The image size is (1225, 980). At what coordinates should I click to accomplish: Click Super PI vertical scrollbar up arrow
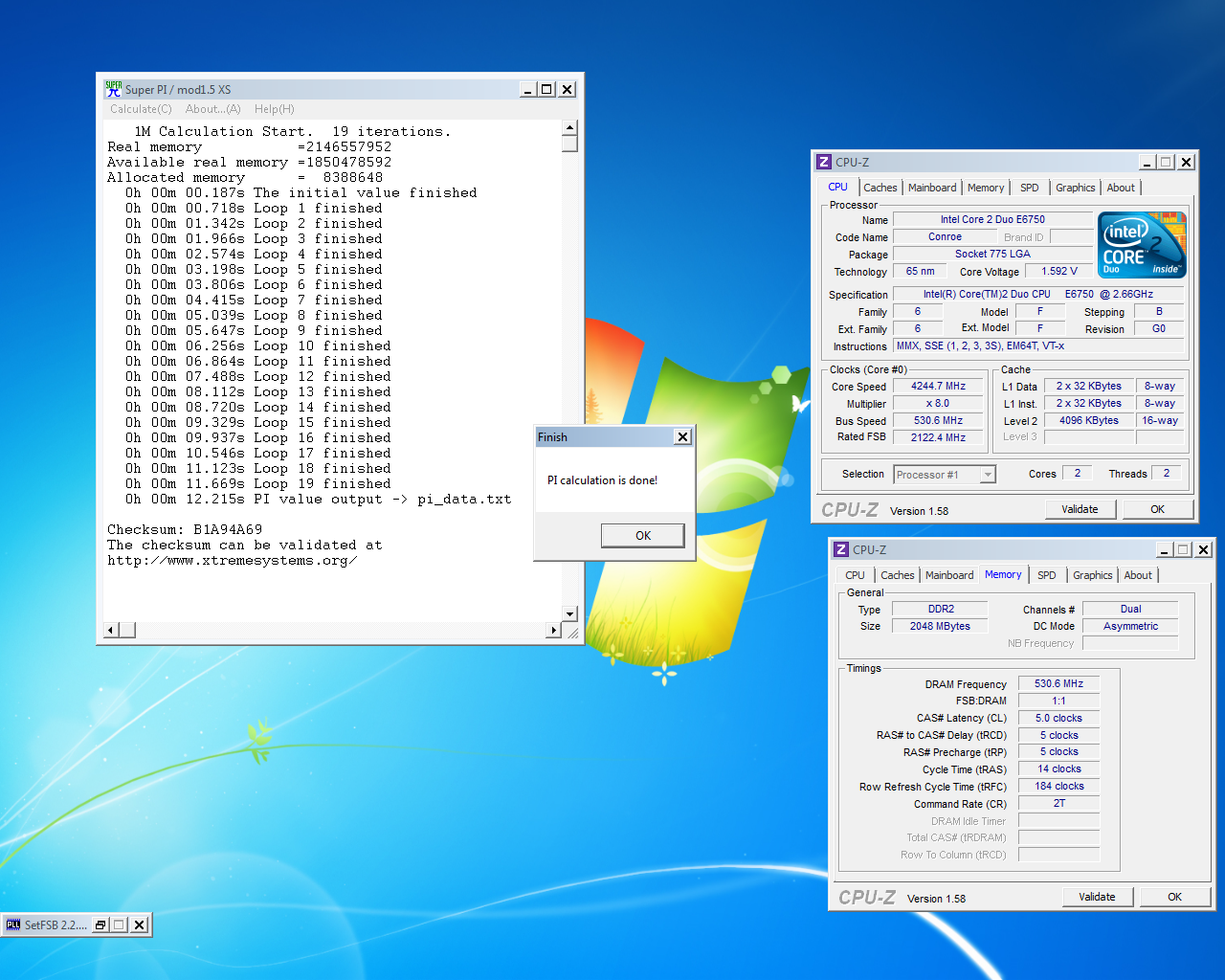point(569,127)
